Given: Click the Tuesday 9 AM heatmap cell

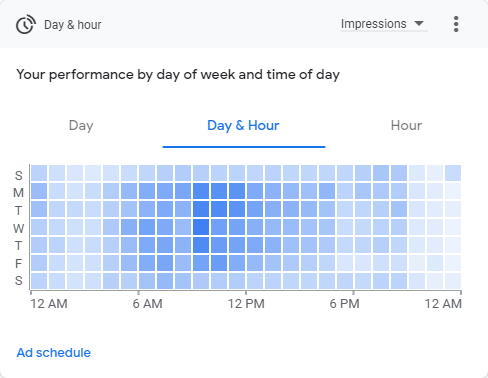Looking at the screenshot, I should [201, 209].
